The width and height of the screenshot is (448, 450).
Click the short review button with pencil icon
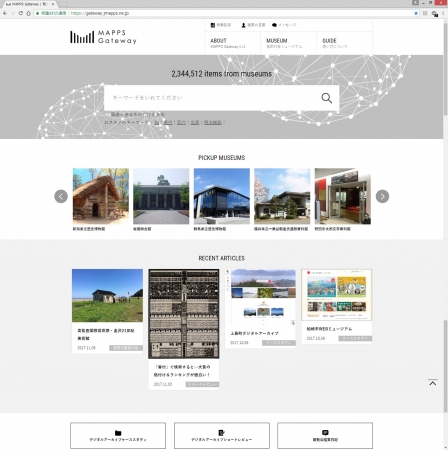coord(222,436)
